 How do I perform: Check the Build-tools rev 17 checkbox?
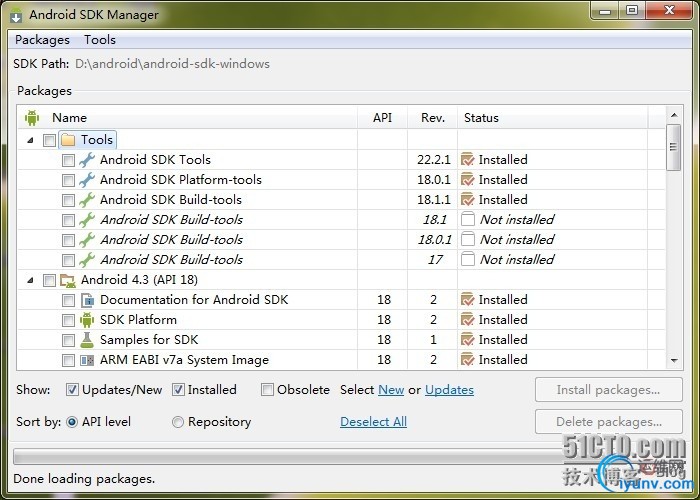(x=68, y=260)
